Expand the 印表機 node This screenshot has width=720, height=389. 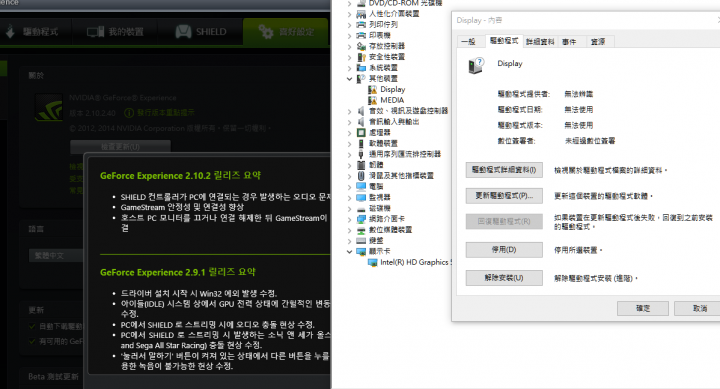point(349,35)
